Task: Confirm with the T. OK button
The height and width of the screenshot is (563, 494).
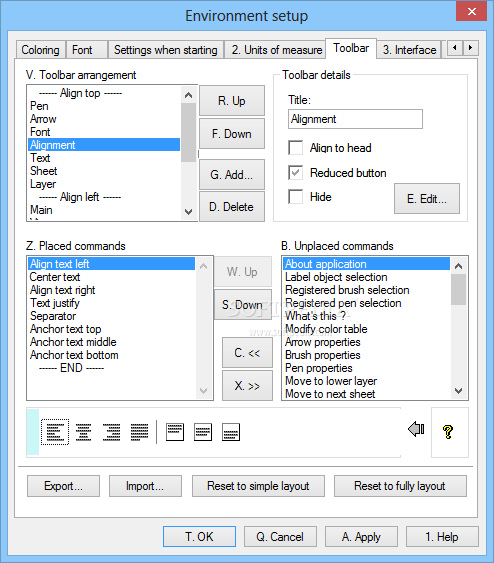Action: (x=200, y=536)
